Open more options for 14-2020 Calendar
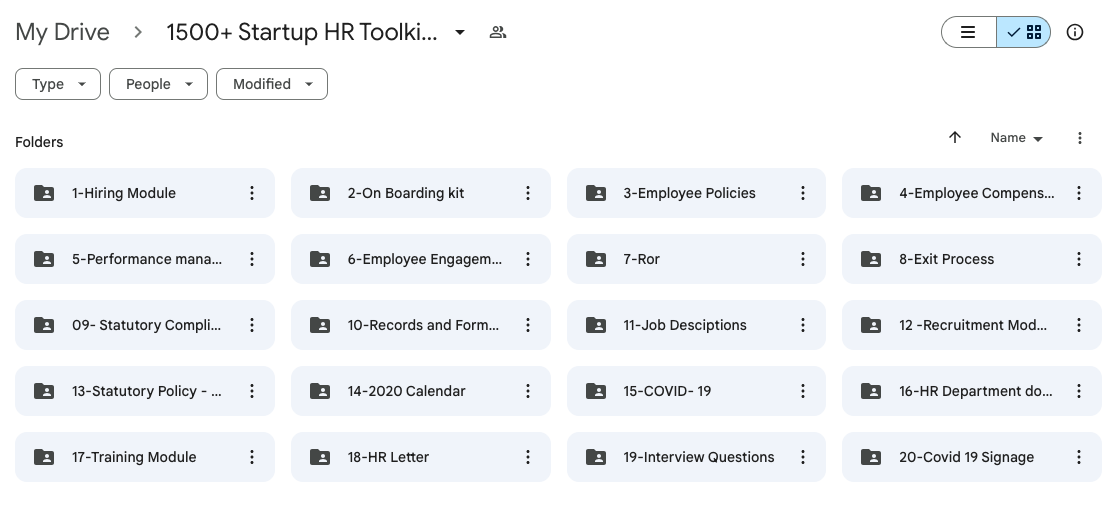1113x511 pixels. click(x=527, y=391)
